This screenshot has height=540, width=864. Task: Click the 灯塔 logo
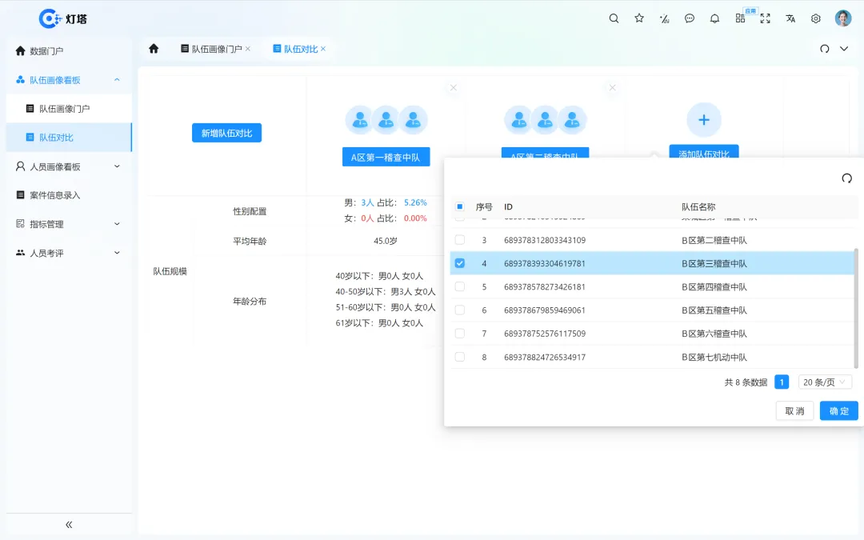[63, 18]
